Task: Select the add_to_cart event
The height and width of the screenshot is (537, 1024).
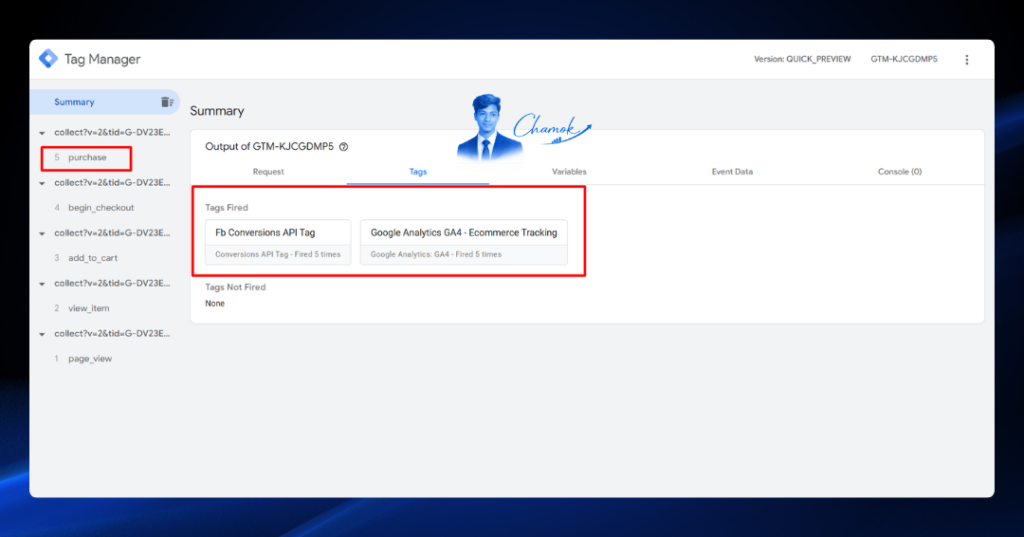Action: [x=93, y=258]
